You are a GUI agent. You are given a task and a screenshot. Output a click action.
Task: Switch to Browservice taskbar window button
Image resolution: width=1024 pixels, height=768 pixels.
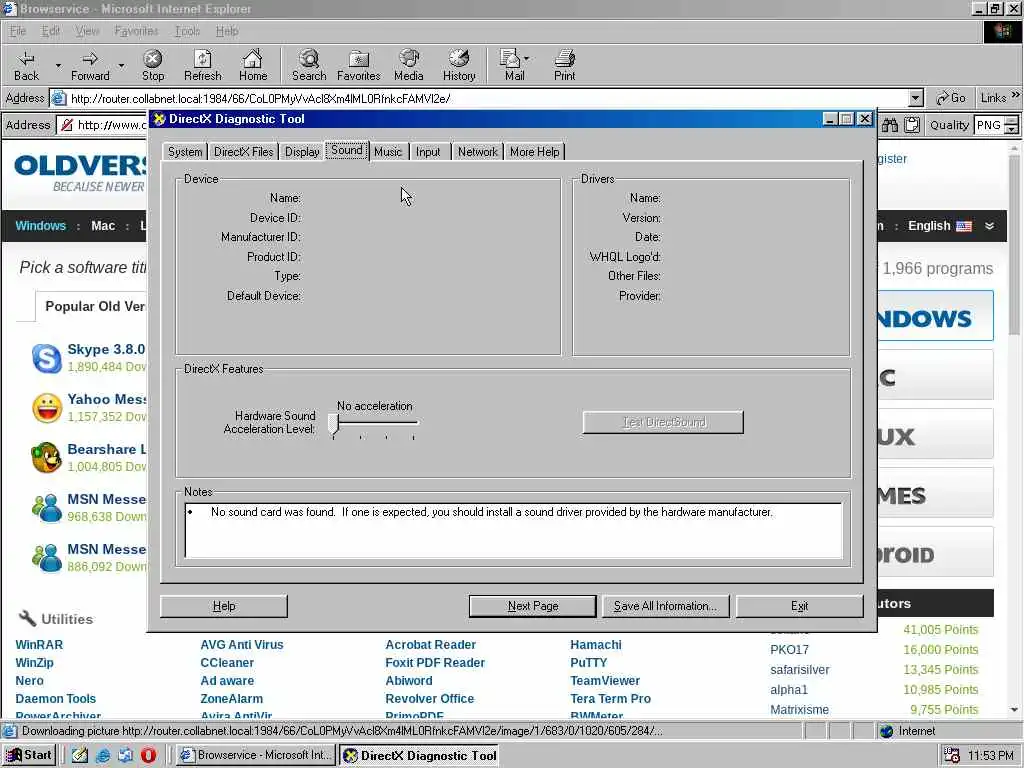[x=257, y=755]
